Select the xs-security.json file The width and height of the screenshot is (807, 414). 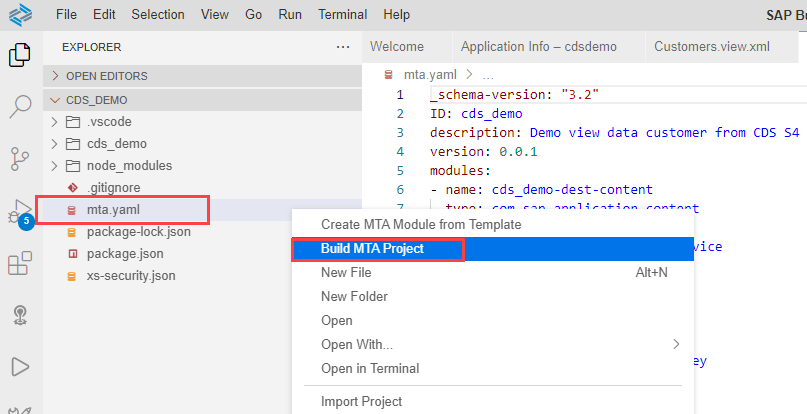[x=131, y=275]
